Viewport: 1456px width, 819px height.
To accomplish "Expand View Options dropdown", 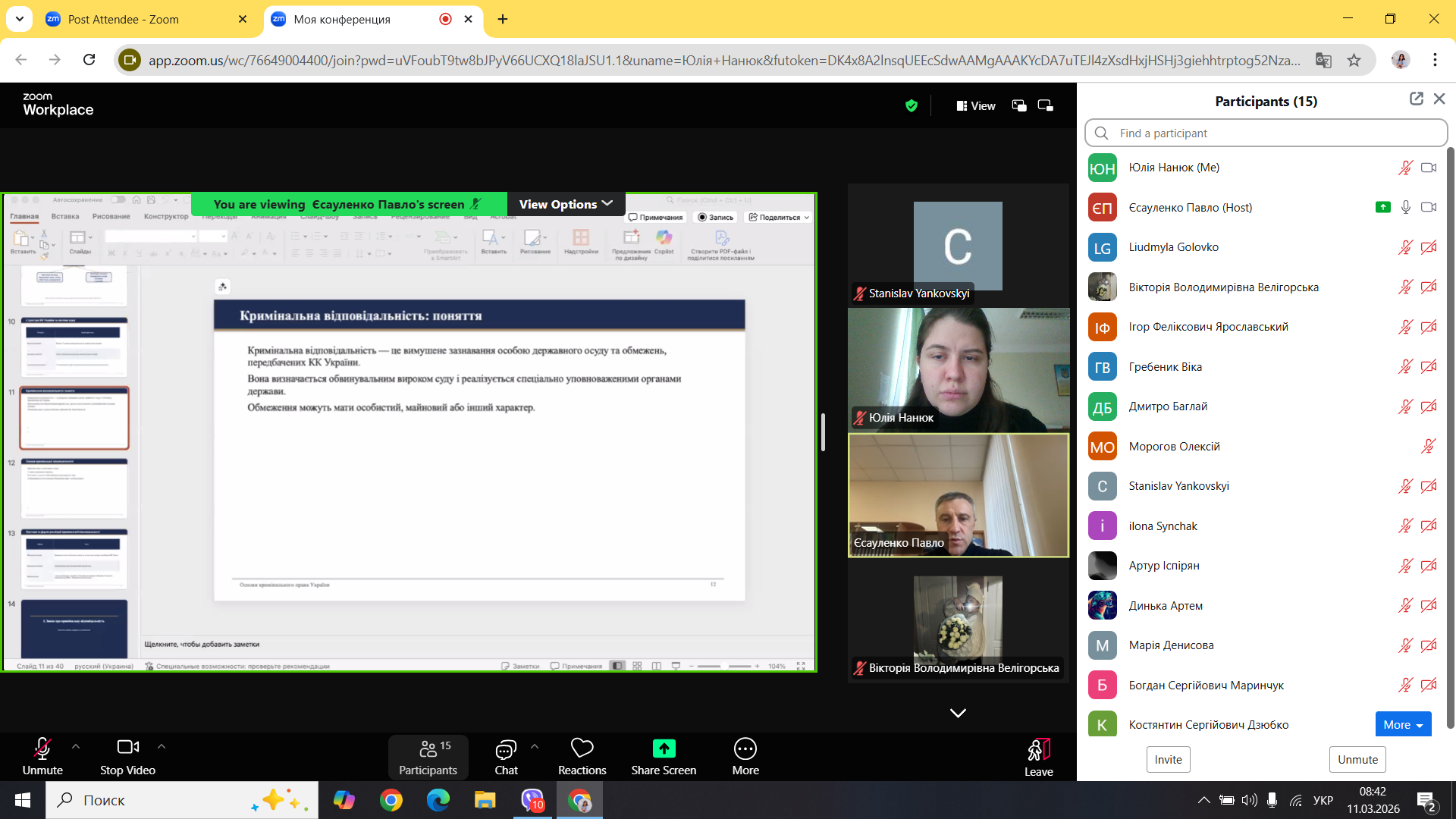I will (566, 204).
